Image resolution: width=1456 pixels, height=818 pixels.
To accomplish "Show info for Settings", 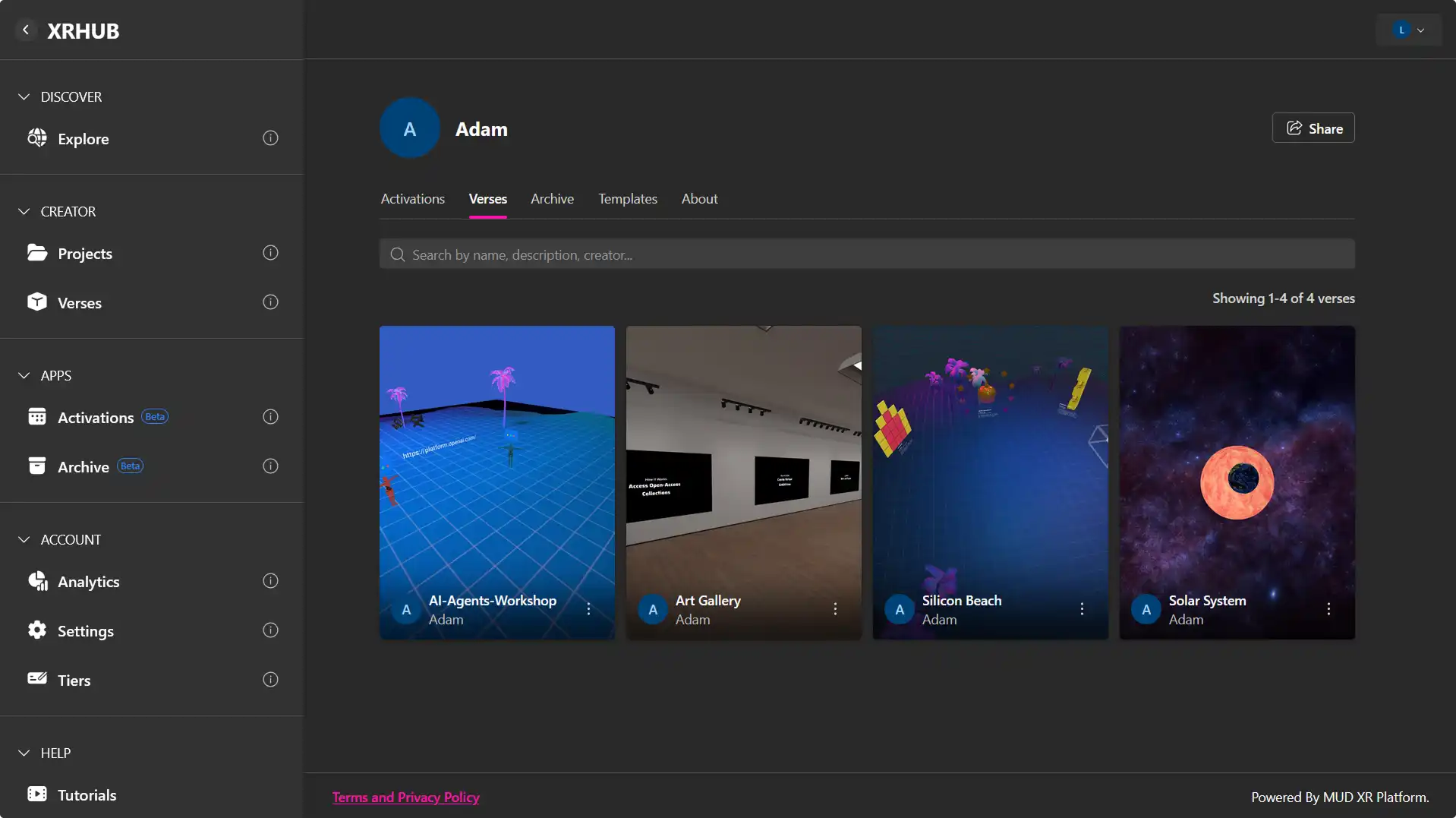I will coord(270,630).
